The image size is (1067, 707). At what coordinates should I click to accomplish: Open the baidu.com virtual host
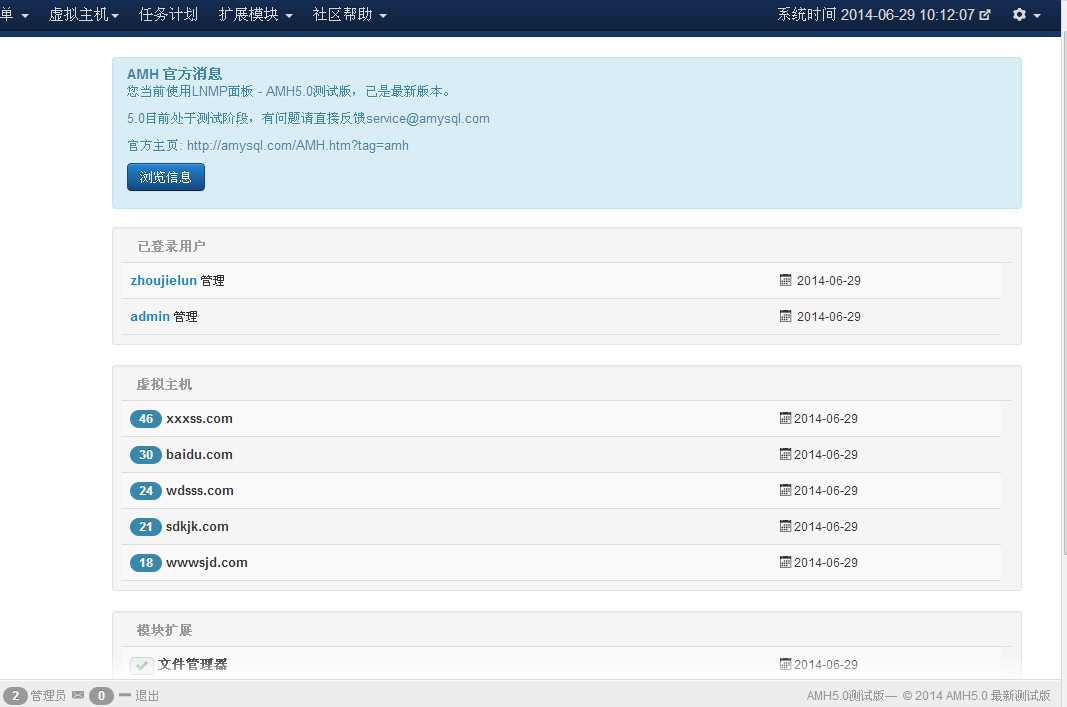[x=199, y=455]
